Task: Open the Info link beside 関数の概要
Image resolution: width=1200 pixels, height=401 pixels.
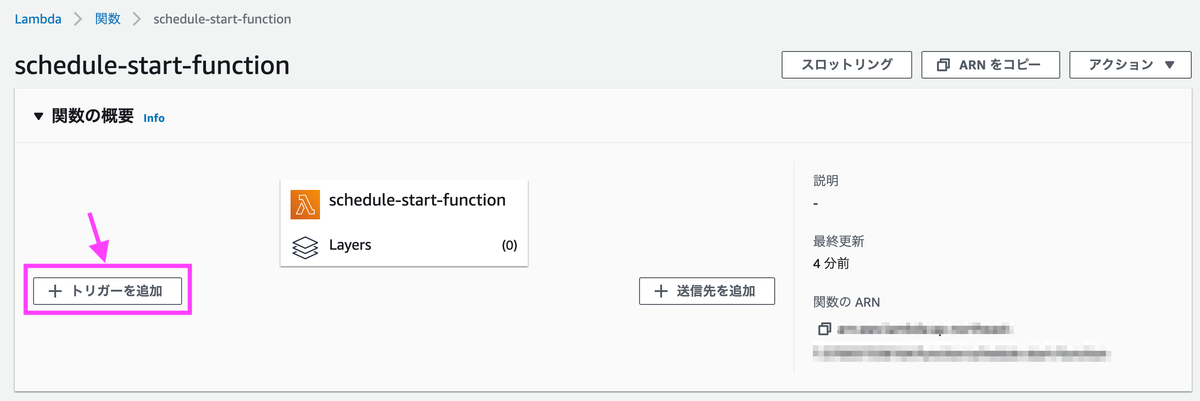Action: pyautogui.click(x=154, y=118)
